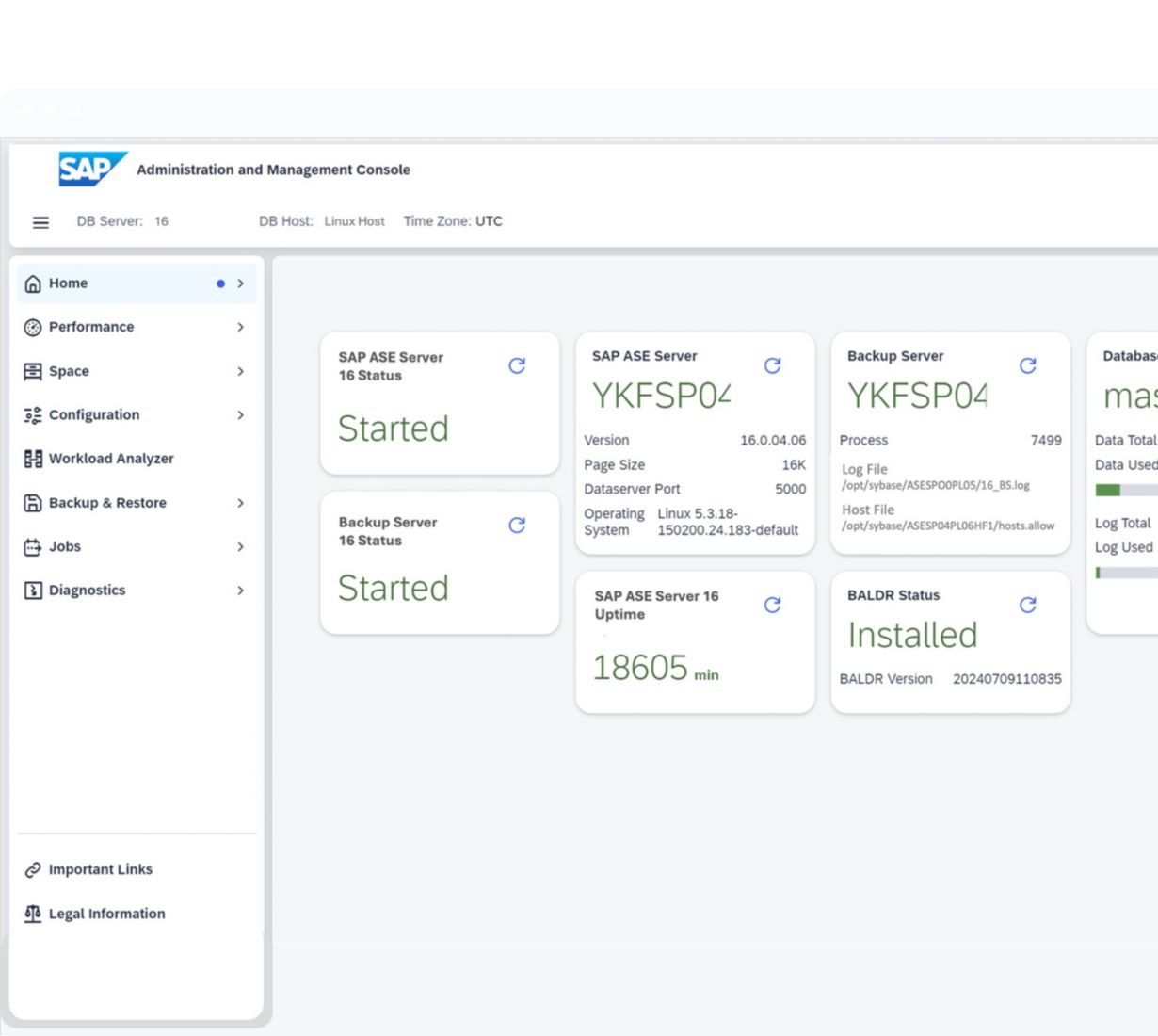
Task: Refresh the SAP ASE Server 16 Uptime card
Action: click(772, 605)
